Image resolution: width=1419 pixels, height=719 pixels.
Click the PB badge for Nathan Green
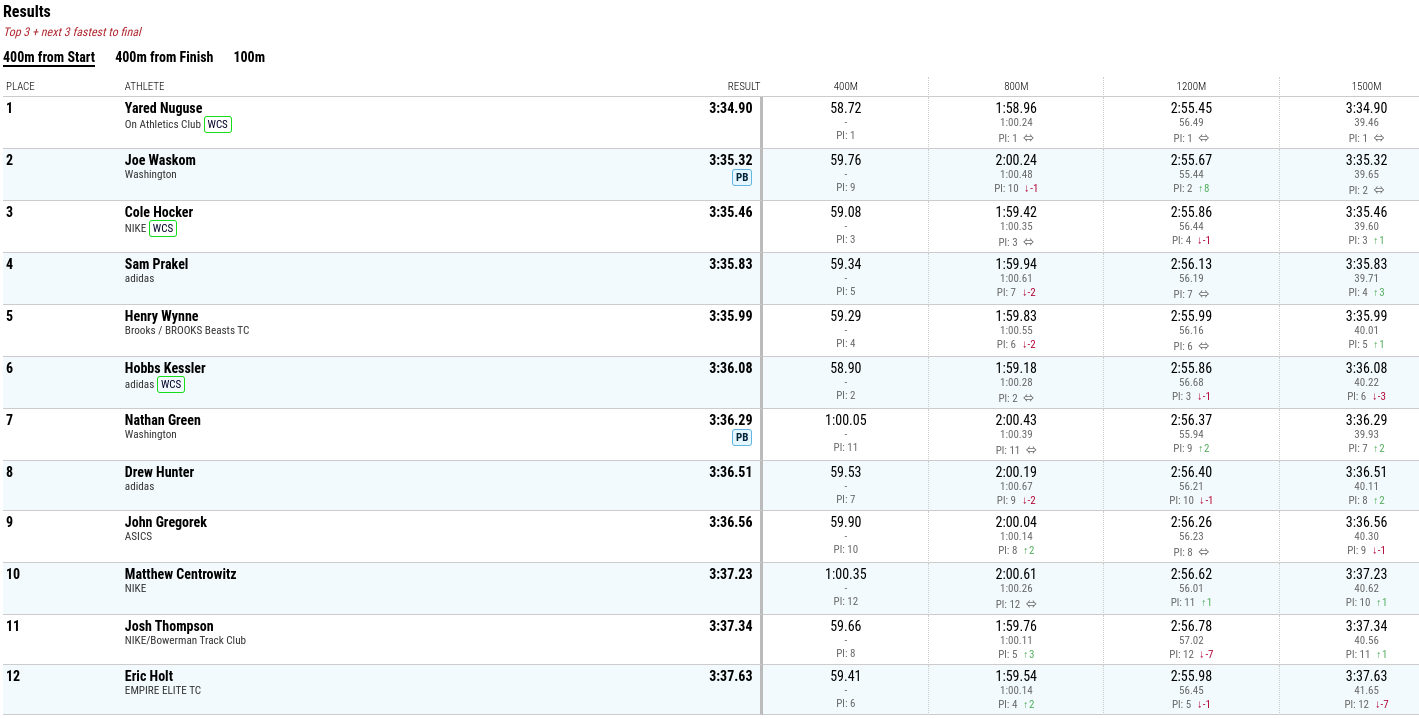coord(741,438)
